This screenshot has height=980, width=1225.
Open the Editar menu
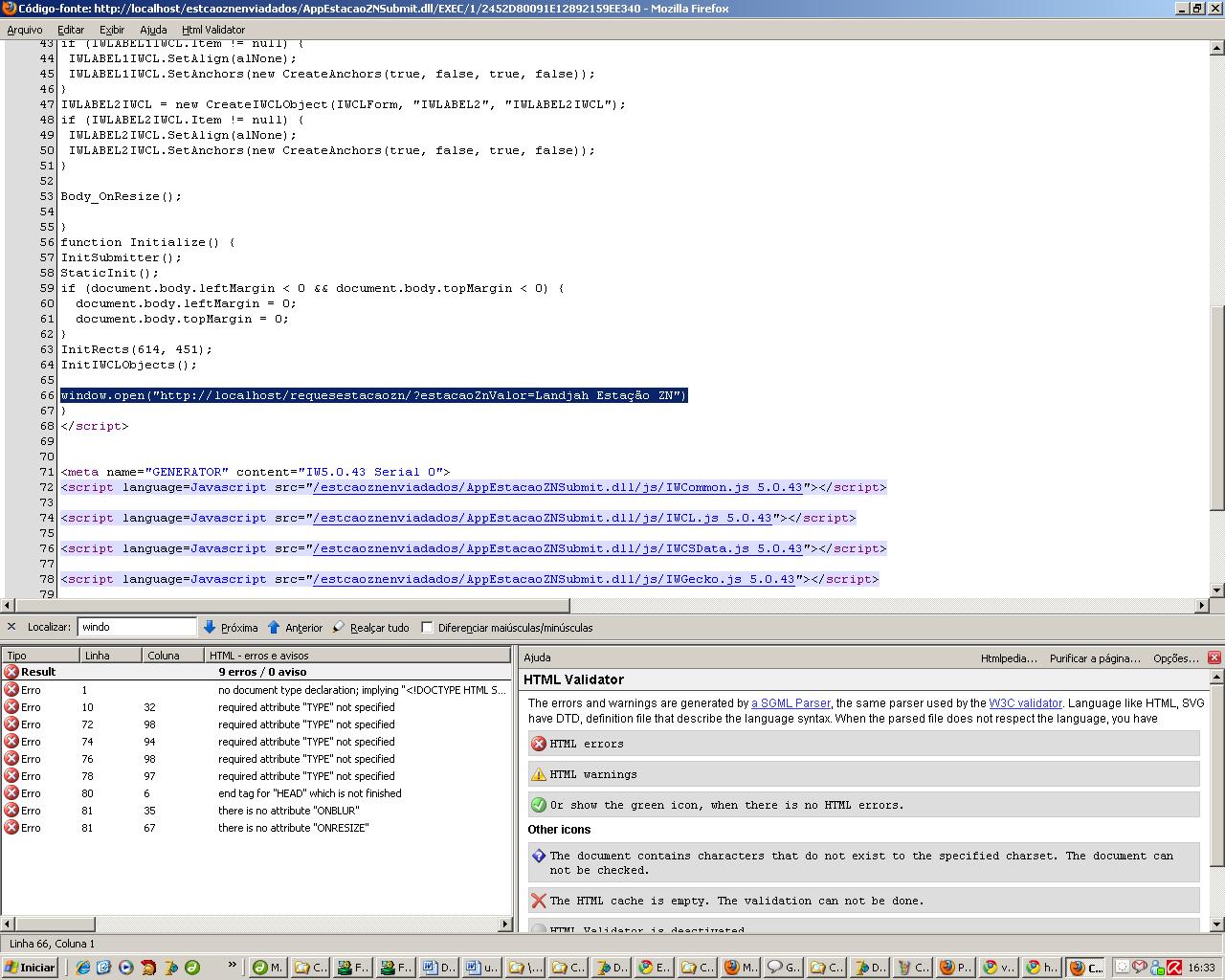(71, 30)
